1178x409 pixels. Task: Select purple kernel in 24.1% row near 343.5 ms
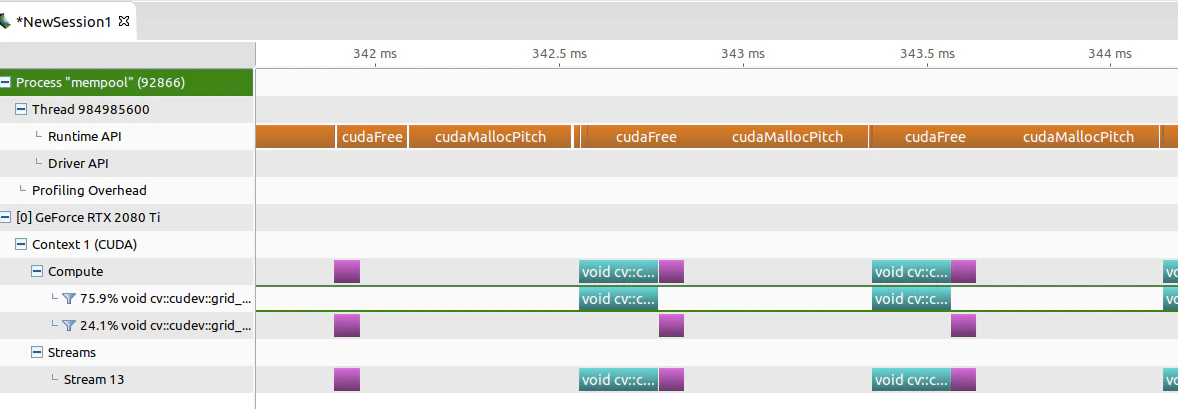point(963,326)
